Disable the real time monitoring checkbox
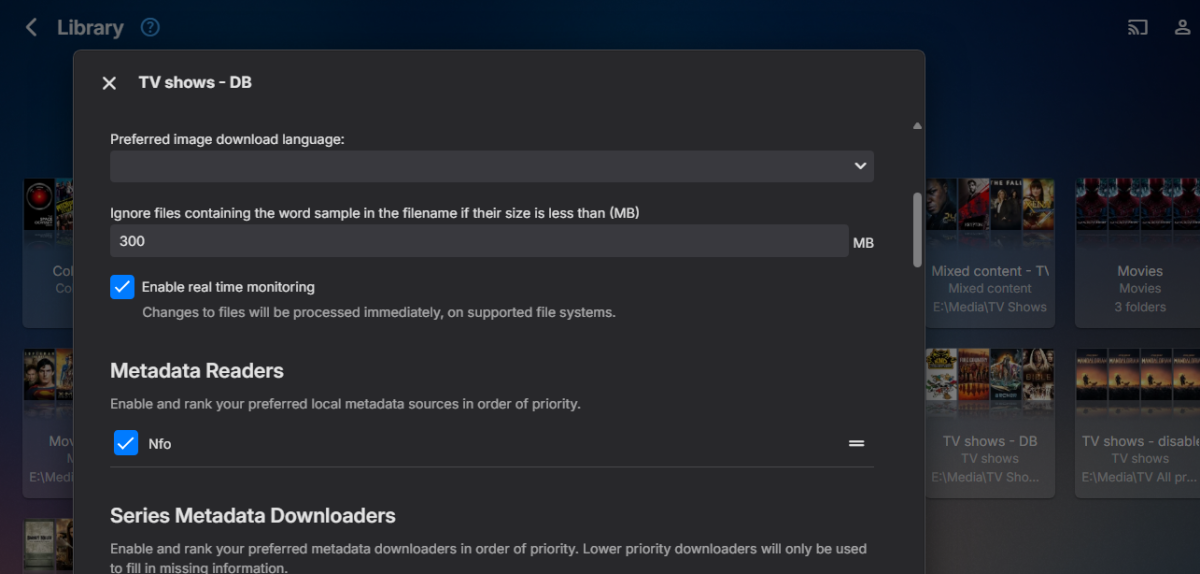 click(122, 287)
